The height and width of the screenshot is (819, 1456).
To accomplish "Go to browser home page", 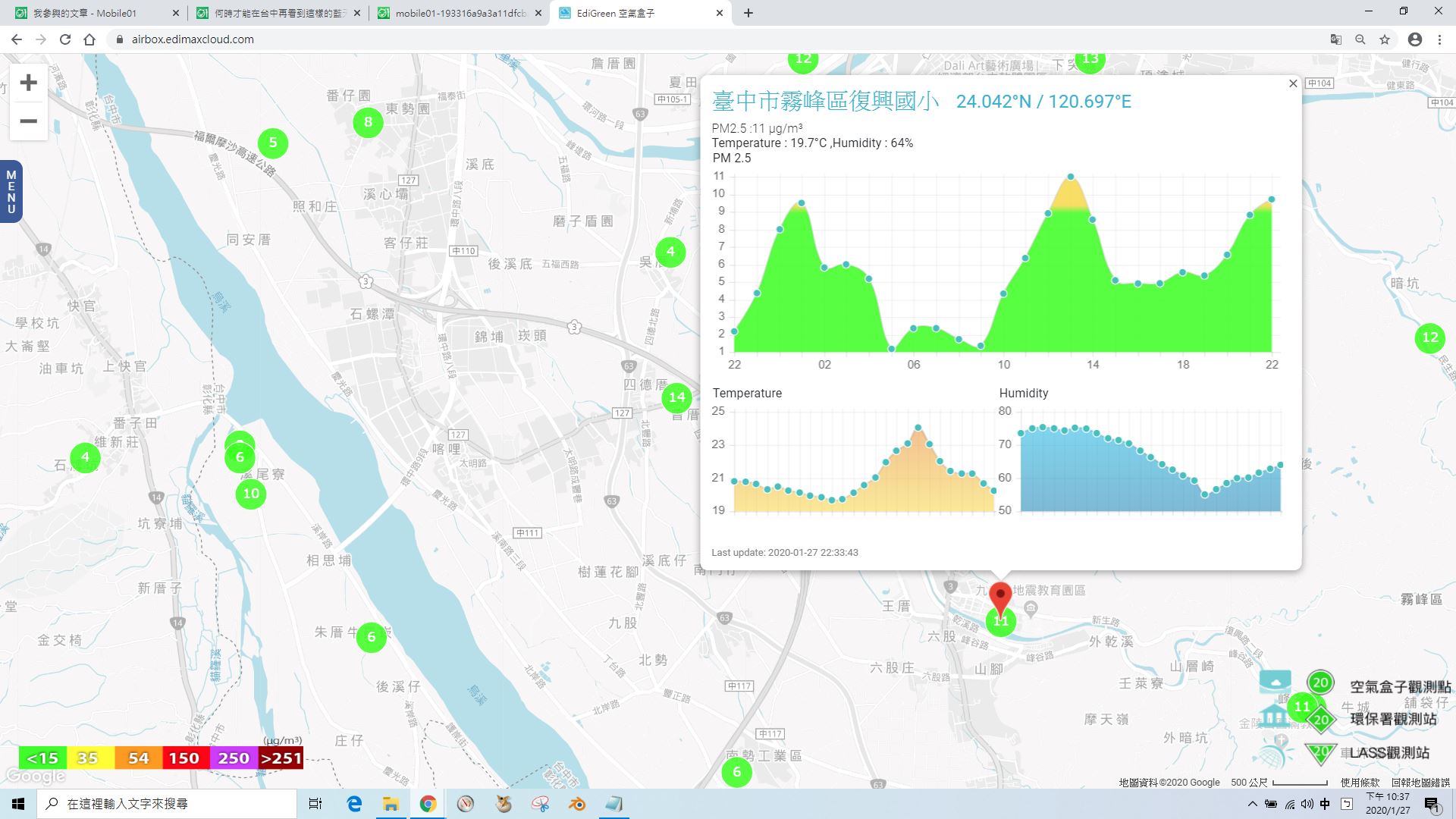I will point(89,39).
